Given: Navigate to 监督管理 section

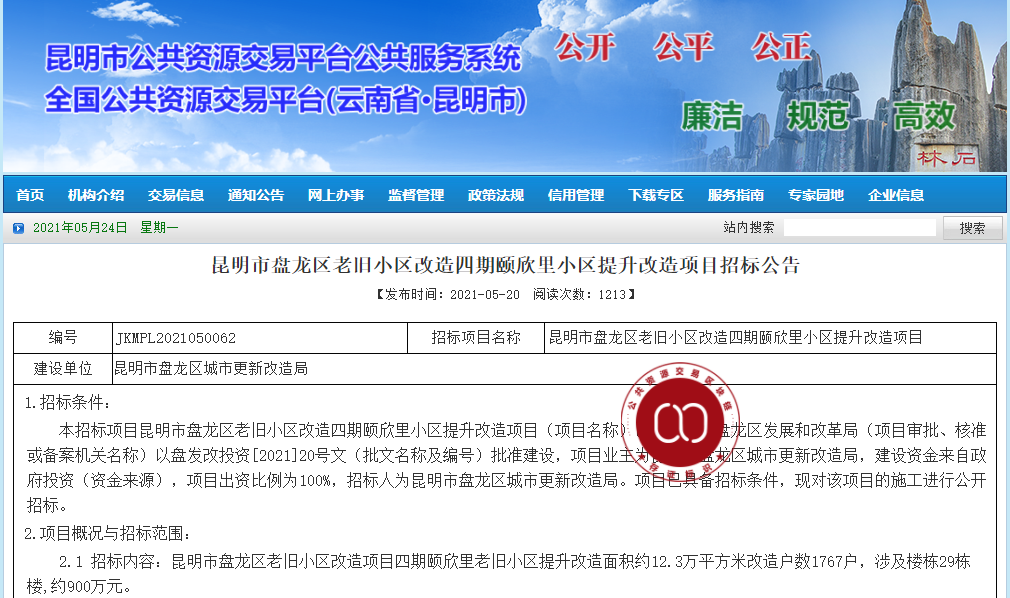Looking at the screenshot, I should (416, 195).
